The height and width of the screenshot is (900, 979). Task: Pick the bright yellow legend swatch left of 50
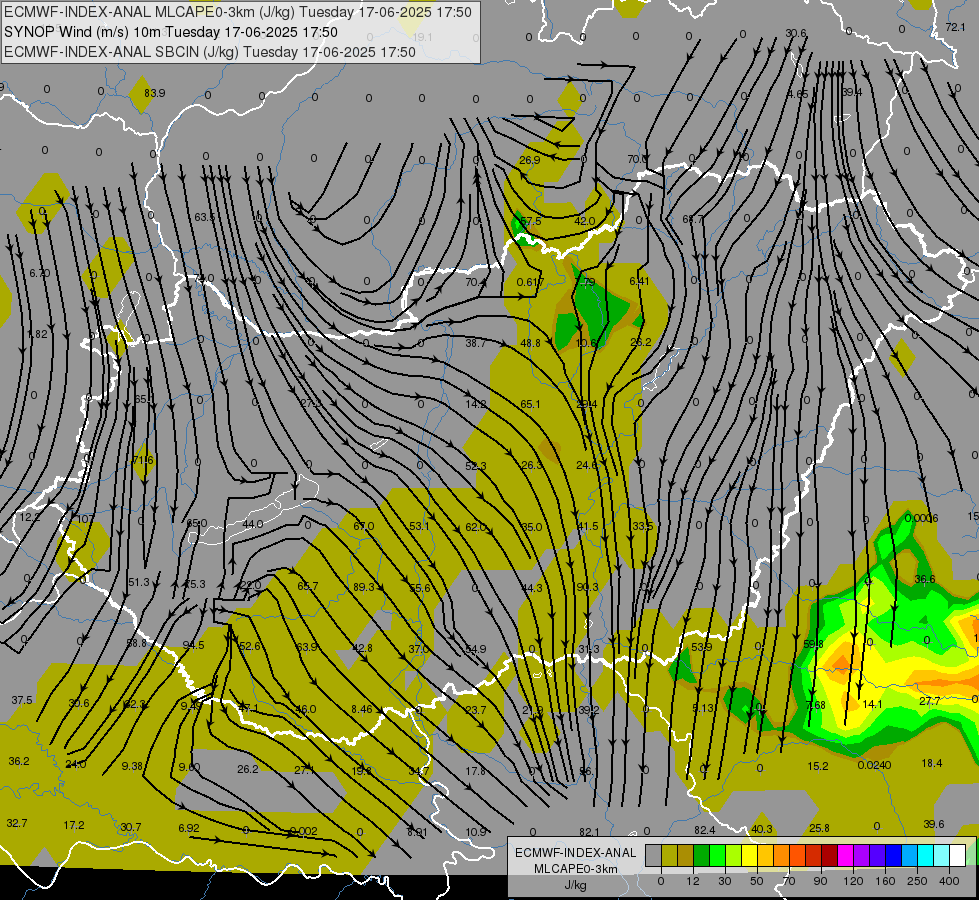750,855
